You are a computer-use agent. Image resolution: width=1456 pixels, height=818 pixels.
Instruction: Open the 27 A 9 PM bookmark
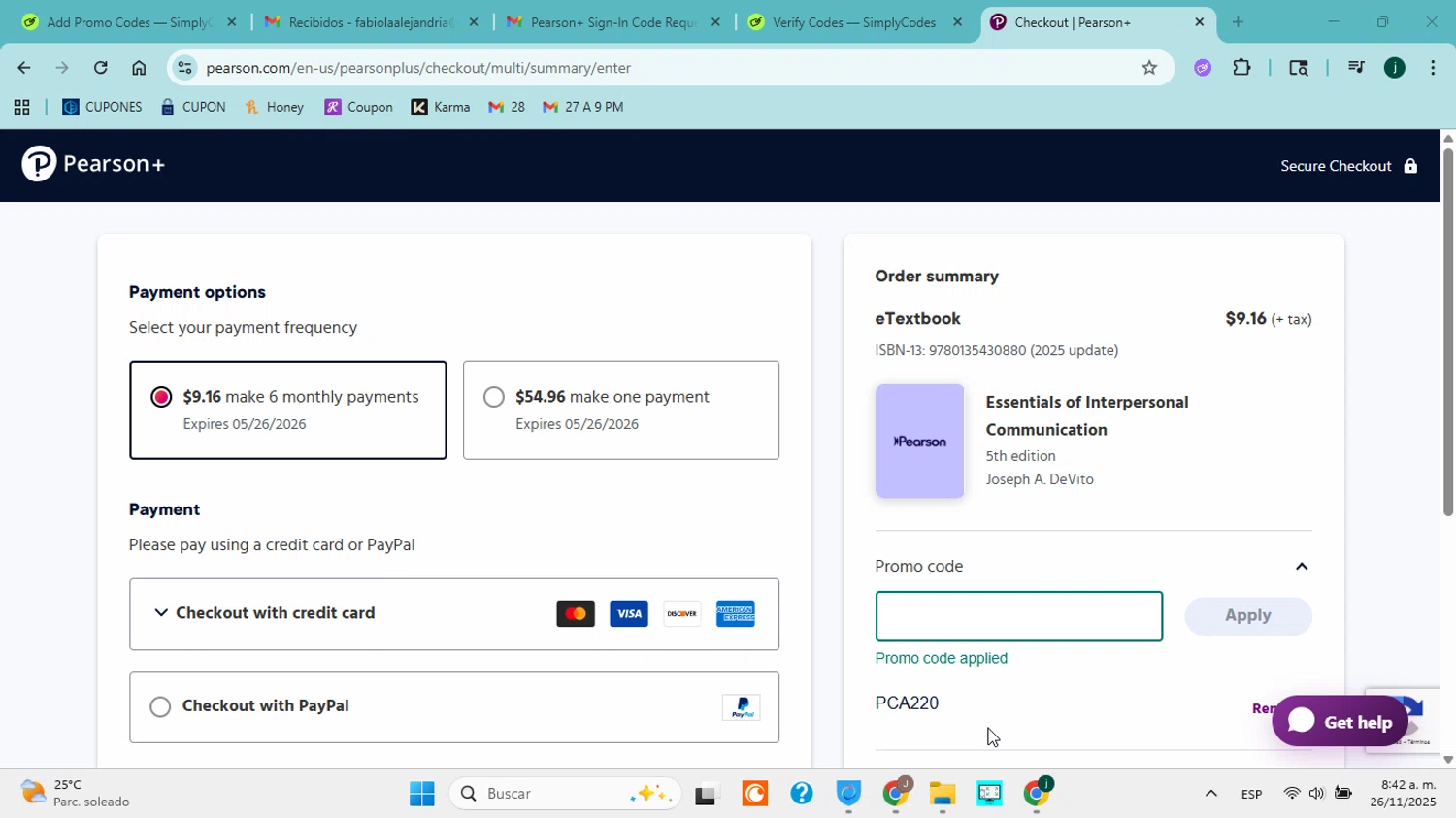point(583,108)
